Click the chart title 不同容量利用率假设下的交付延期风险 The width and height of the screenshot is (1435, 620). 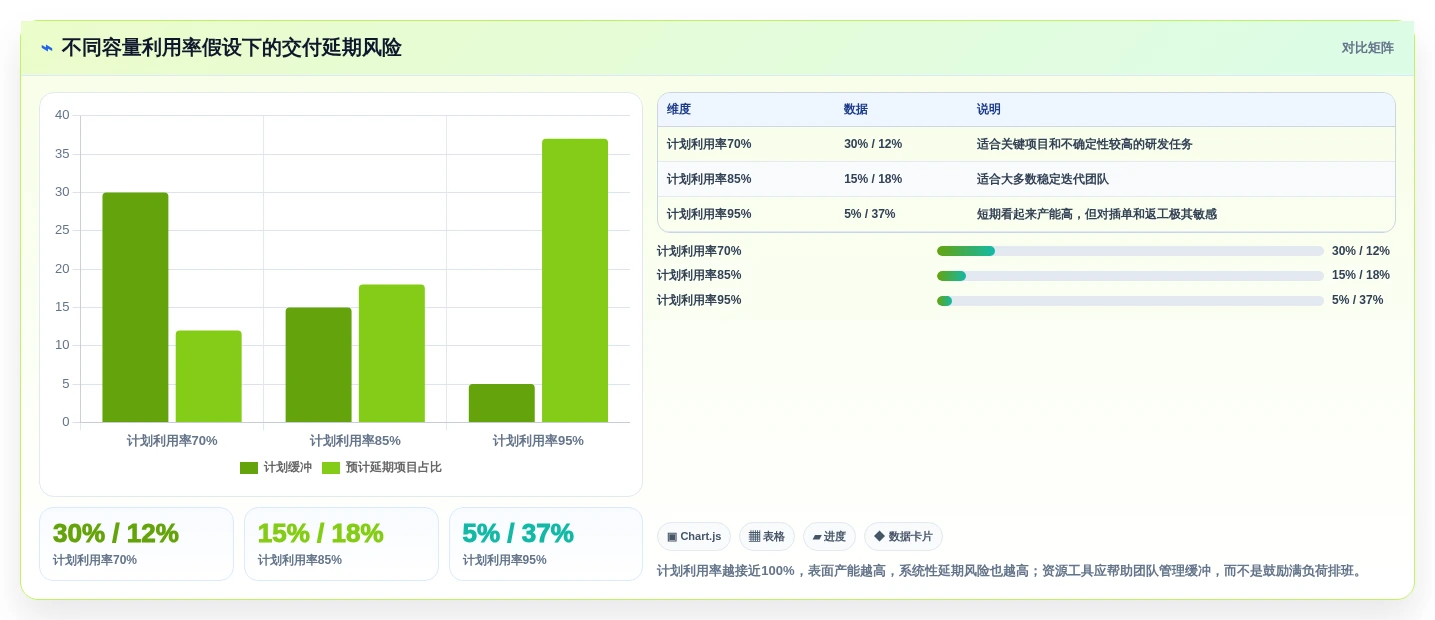231,48
